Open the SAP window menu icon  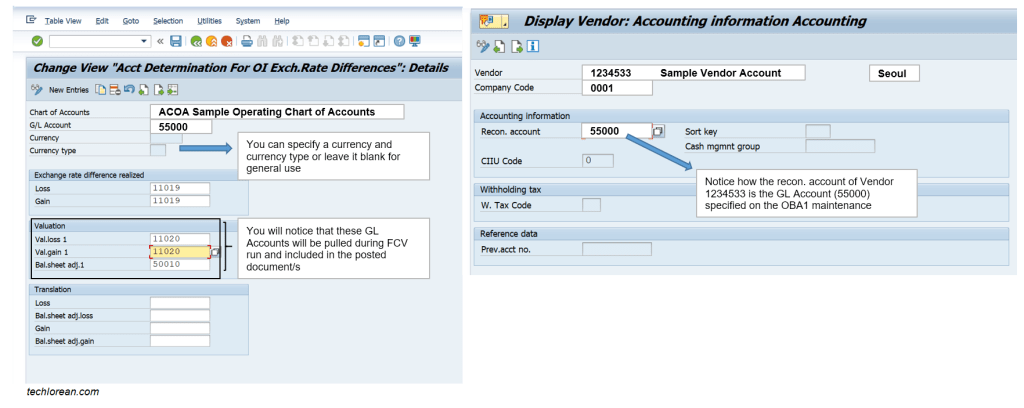[x=31, y=20]
